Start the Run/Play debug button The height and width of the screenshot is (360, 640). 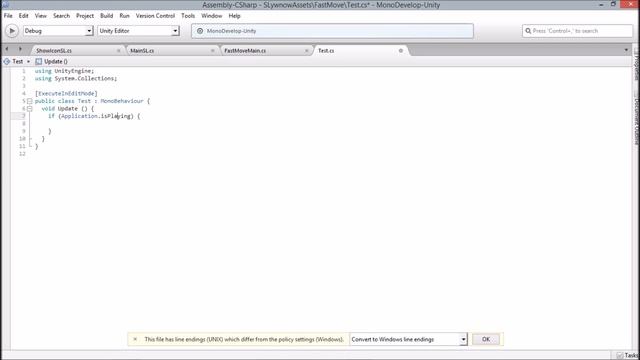coord(12,31)
